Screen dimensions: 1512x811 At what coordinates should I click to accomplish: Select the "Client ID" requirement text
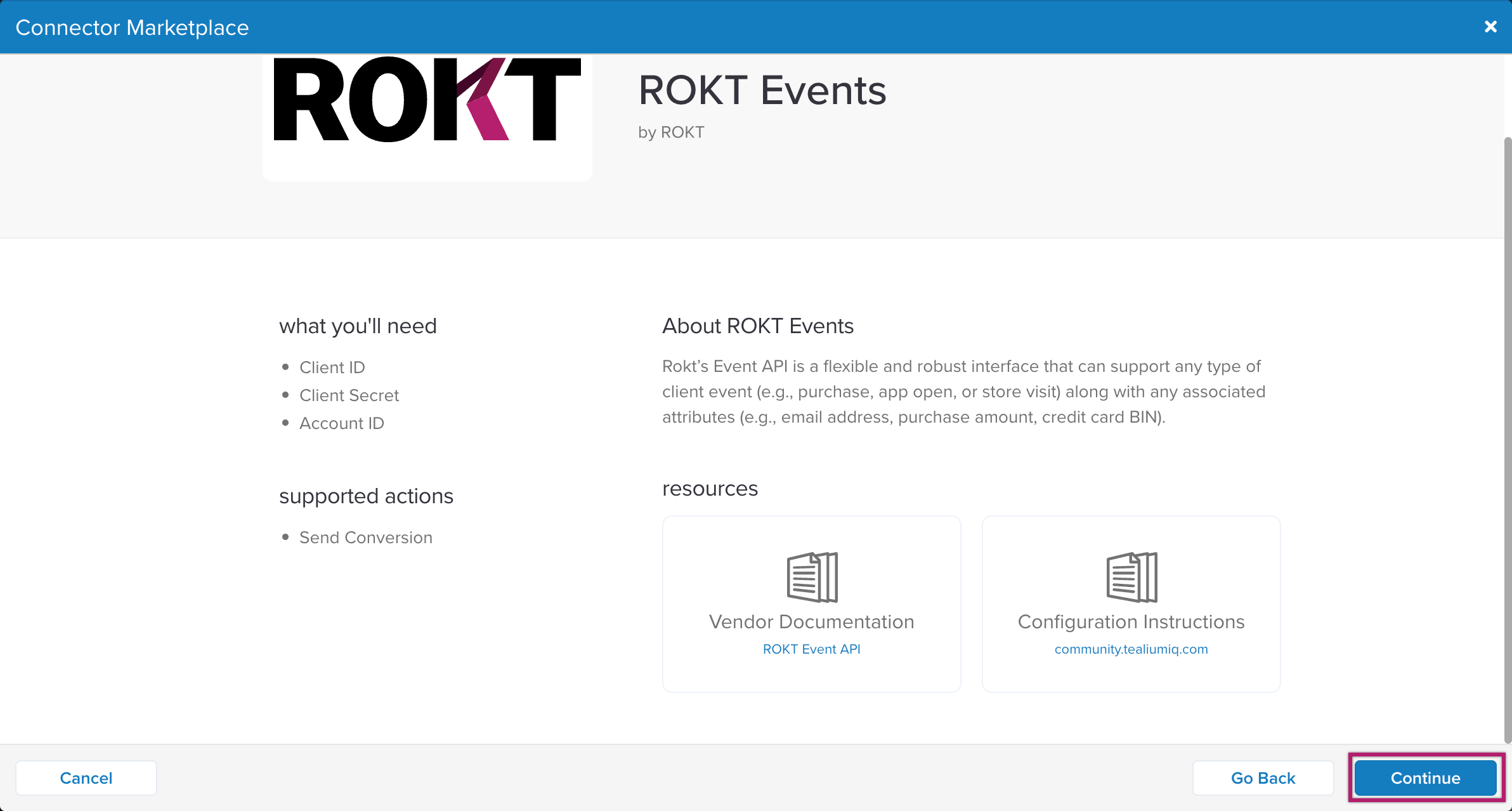tap(332, 367)
